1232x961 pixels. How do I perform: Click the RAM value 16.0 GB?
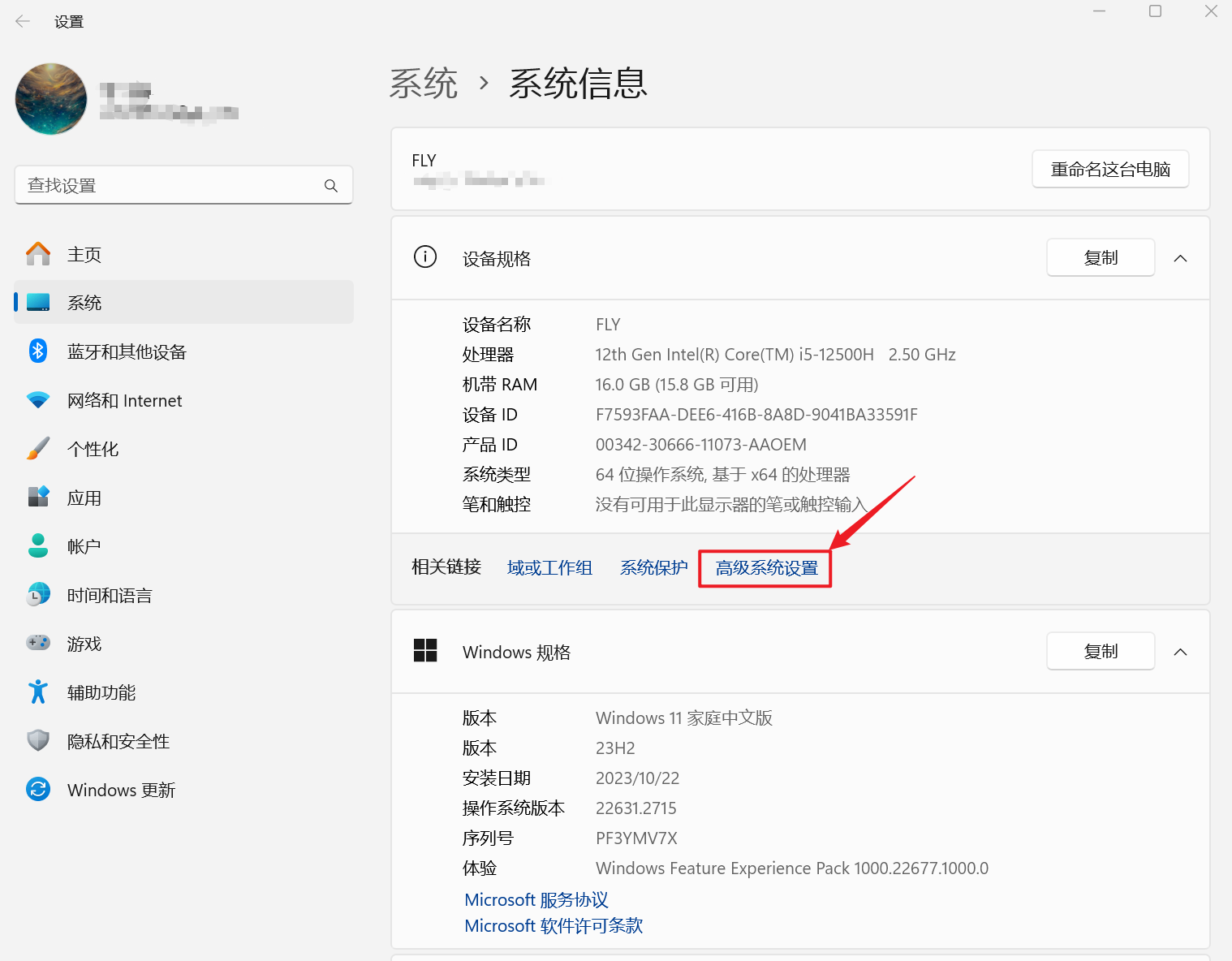point(677,385)
